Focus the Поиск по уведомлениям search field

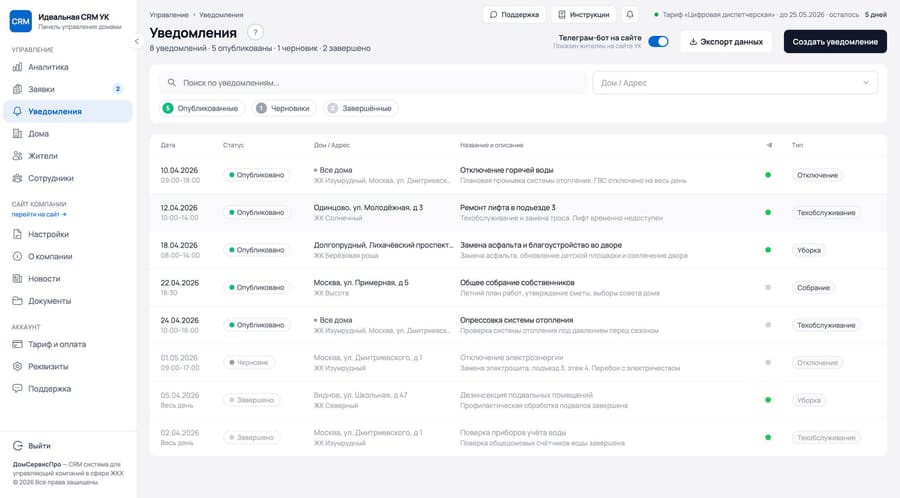[x=373, y=83]
